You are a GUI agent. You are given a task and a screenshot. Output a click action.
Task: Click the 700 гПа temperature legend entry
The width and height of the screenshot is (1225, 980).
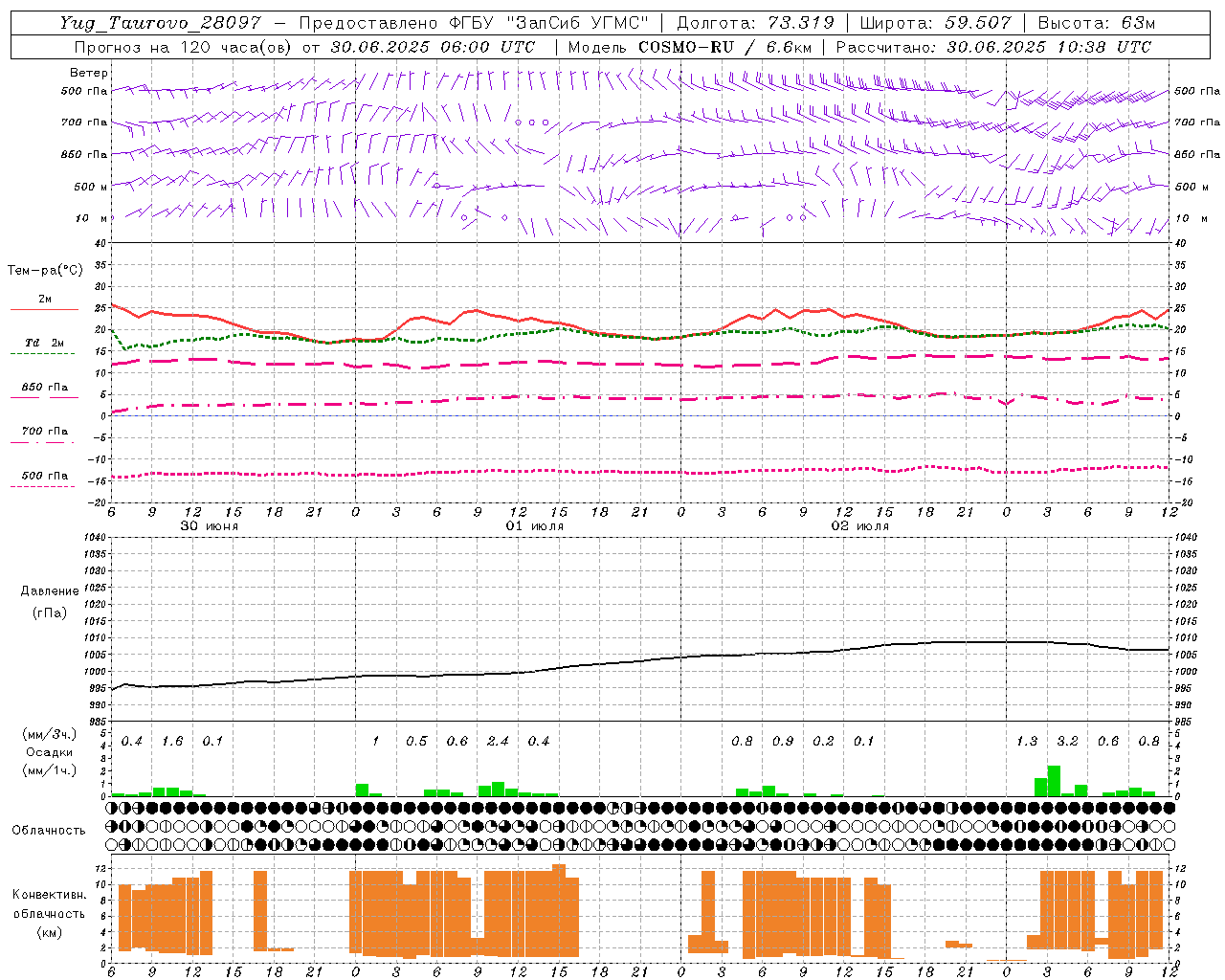tap(44, 434)
